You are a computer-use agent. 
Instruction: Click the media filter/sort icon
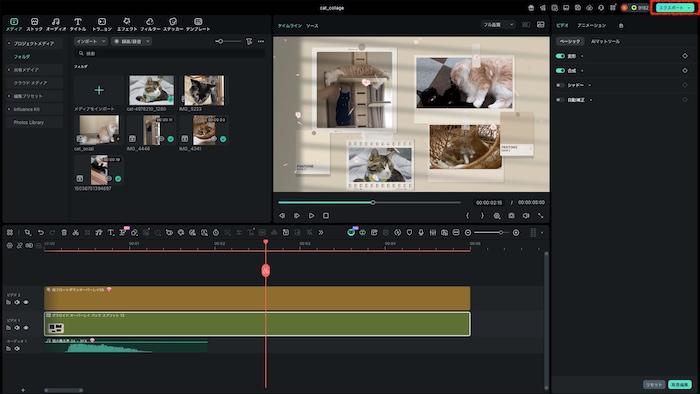[x=249, y=41]
